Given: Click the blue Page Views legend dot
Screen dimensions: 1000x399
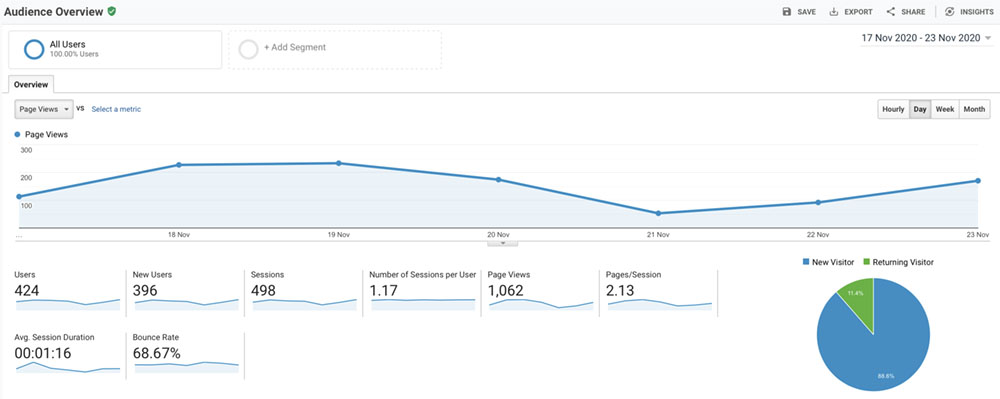Looking at the screenshot, I should (x=17, y=134).
